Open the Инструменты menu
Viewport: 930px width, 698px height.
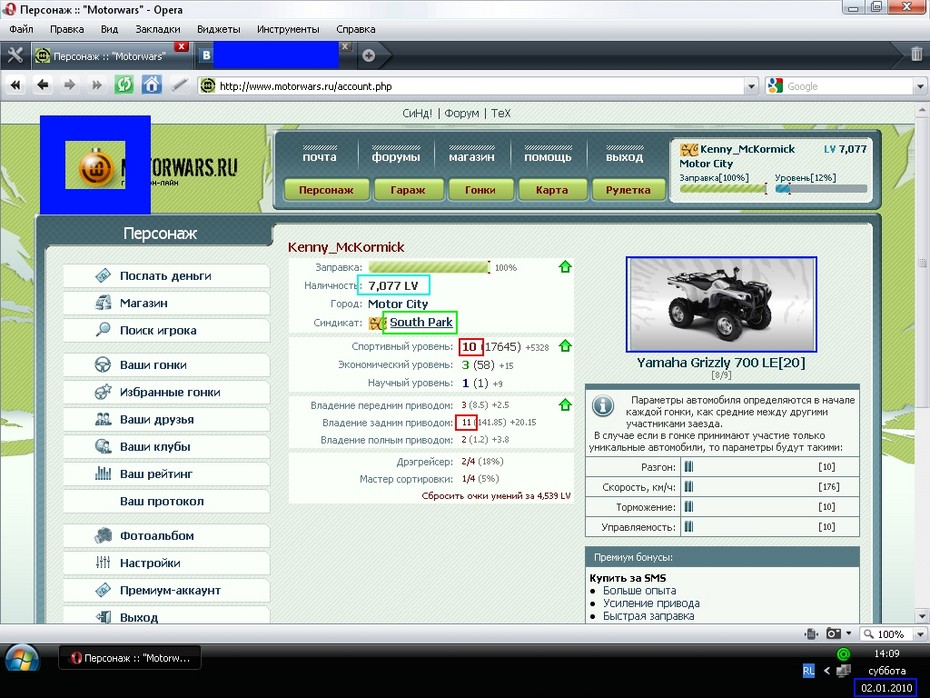(x=288, y=29)
